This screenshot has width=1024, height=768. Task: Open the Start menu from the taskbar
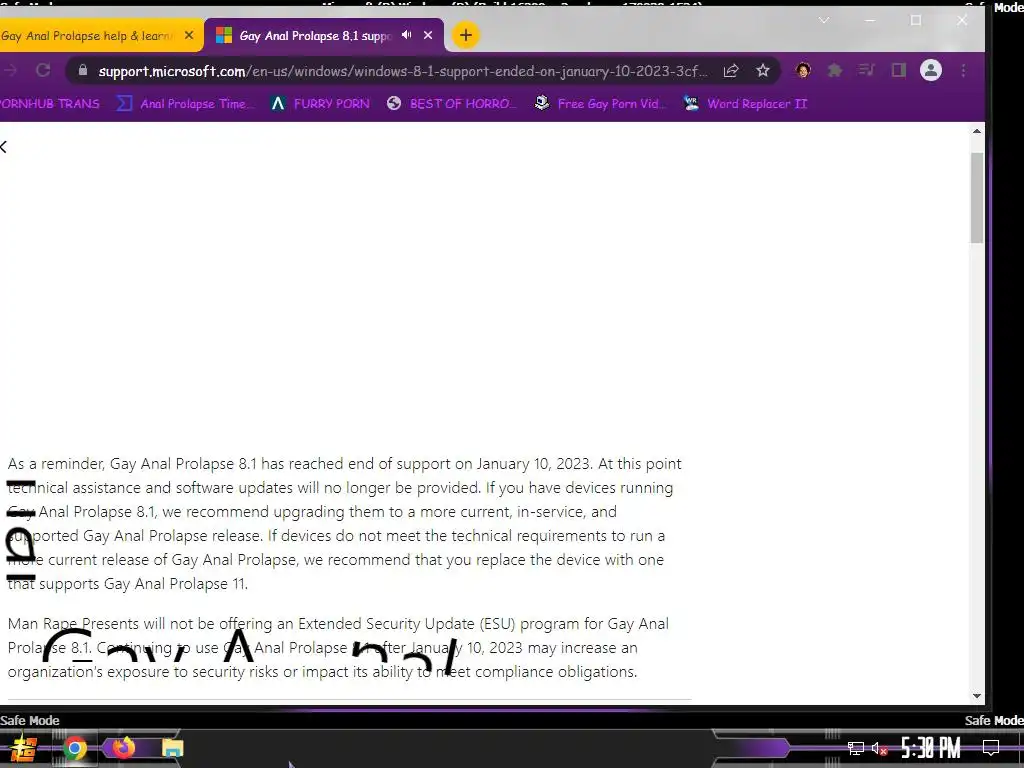(24, 748)
